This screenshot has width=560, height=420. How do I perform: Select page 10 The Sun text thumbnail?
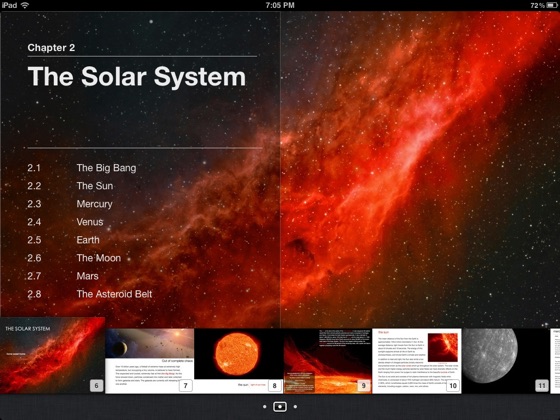417,361
